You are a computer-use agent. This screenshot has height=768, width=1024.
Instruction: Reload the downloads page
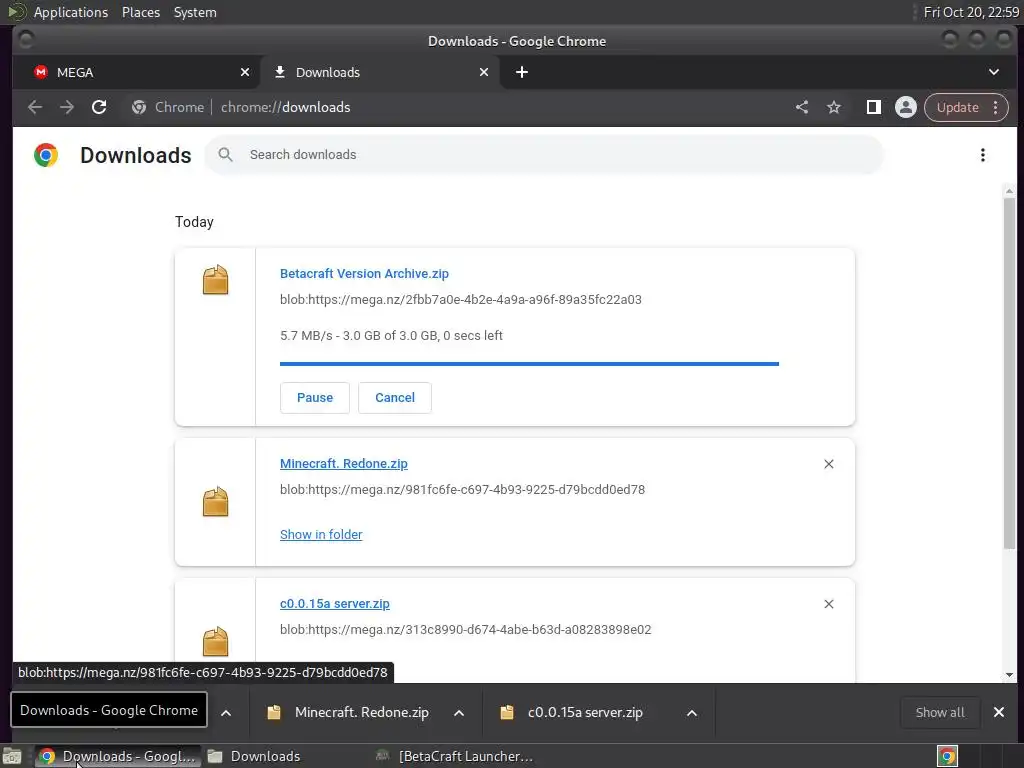(x=99, y=107)
